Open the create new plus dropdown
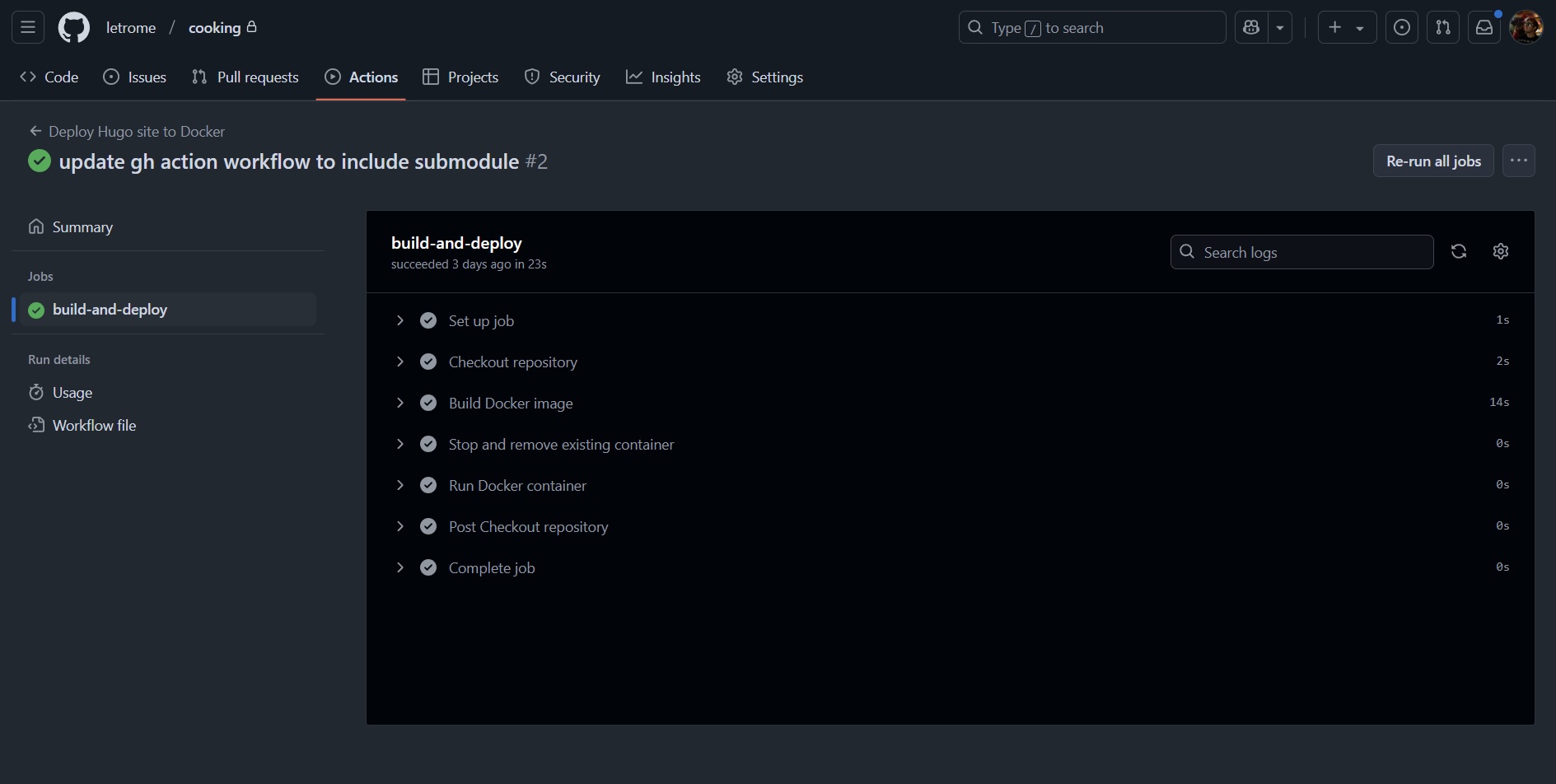Image resolution: width=1556 pixels, height=784 pixels. coord(1346,27)
